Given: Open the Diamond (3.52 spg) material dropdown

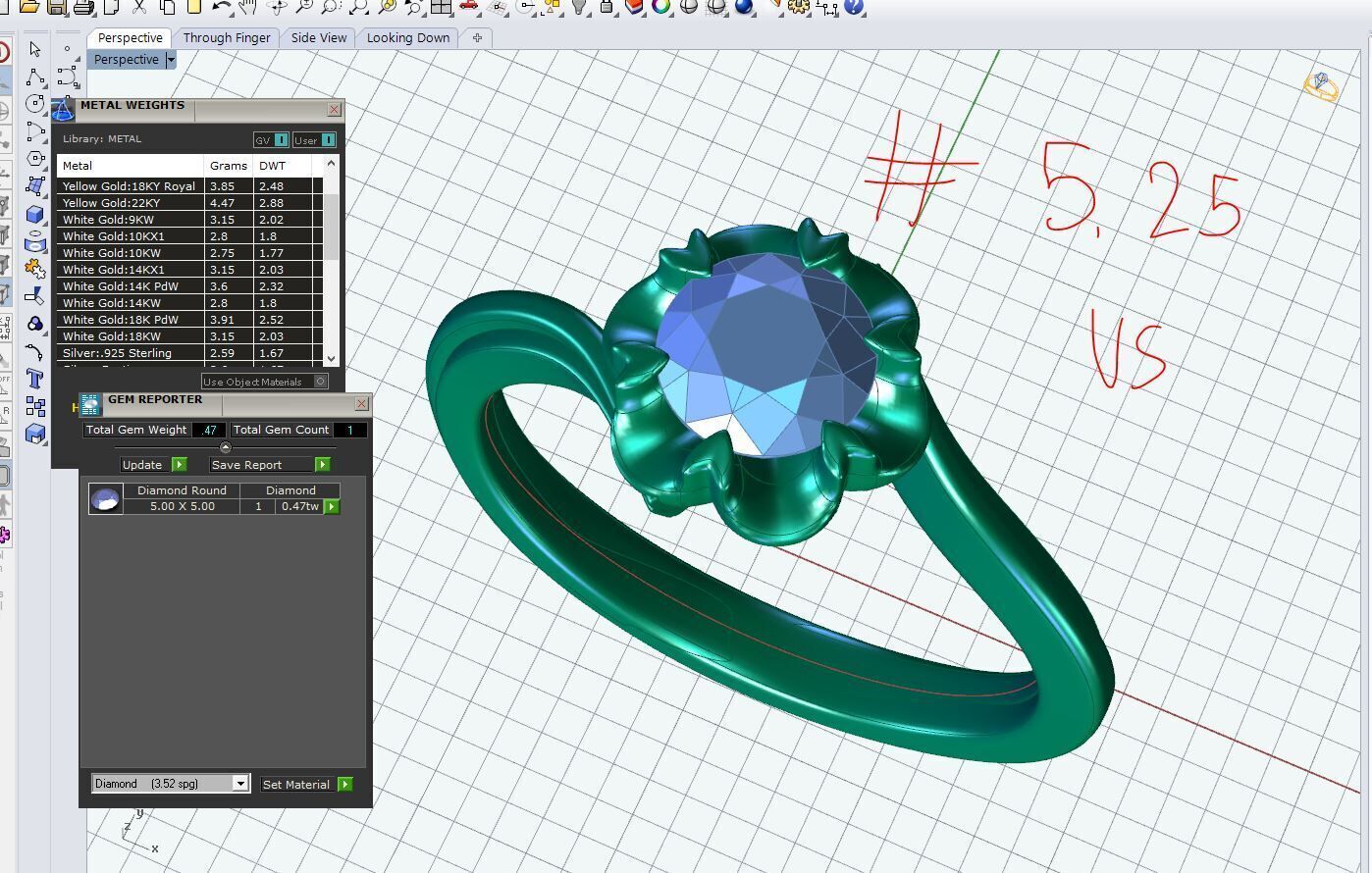Looking at the screenshot, I should click(171, 784).
